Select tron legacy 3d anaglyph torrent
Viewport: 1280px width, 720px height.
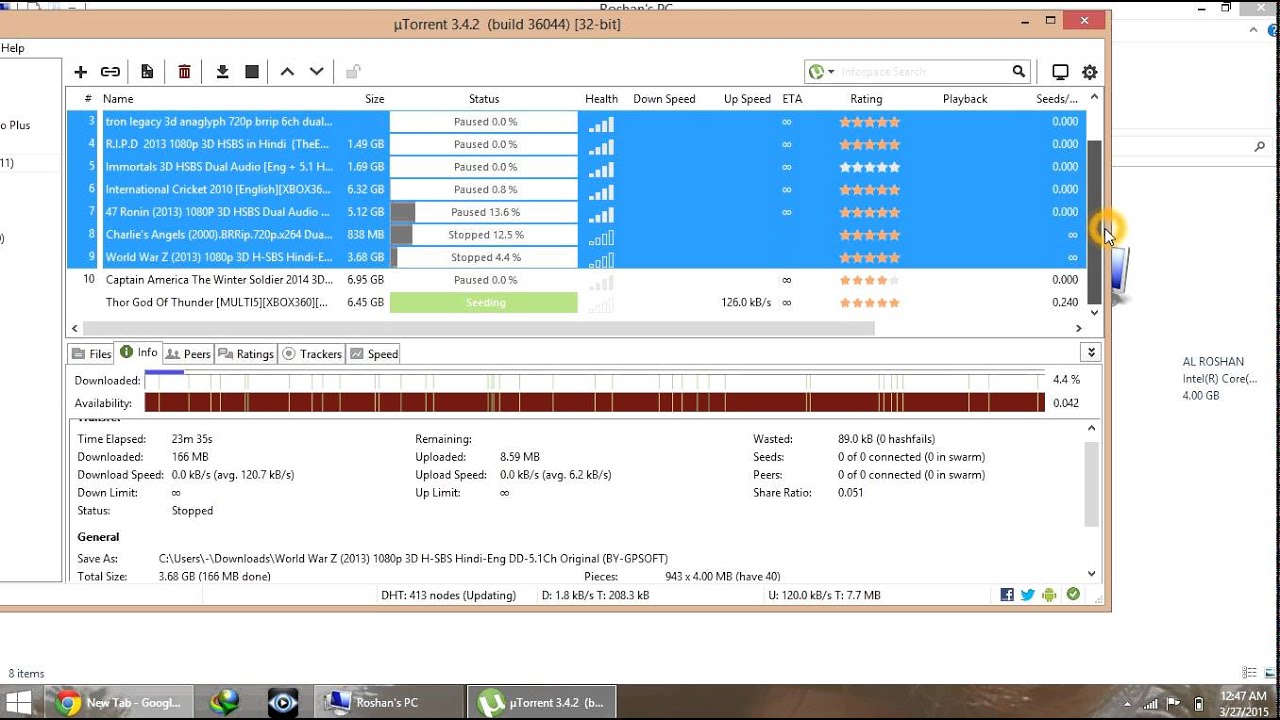(x=576, y=122)
